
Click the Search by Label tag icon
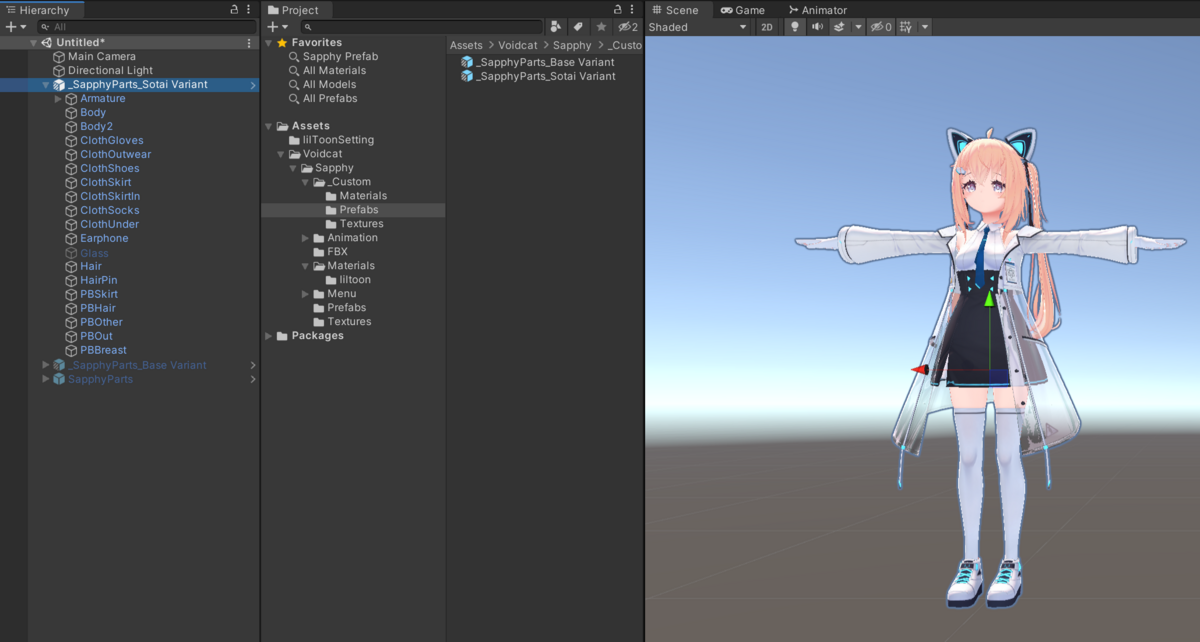pyautogui.click(x=578, y=27)
